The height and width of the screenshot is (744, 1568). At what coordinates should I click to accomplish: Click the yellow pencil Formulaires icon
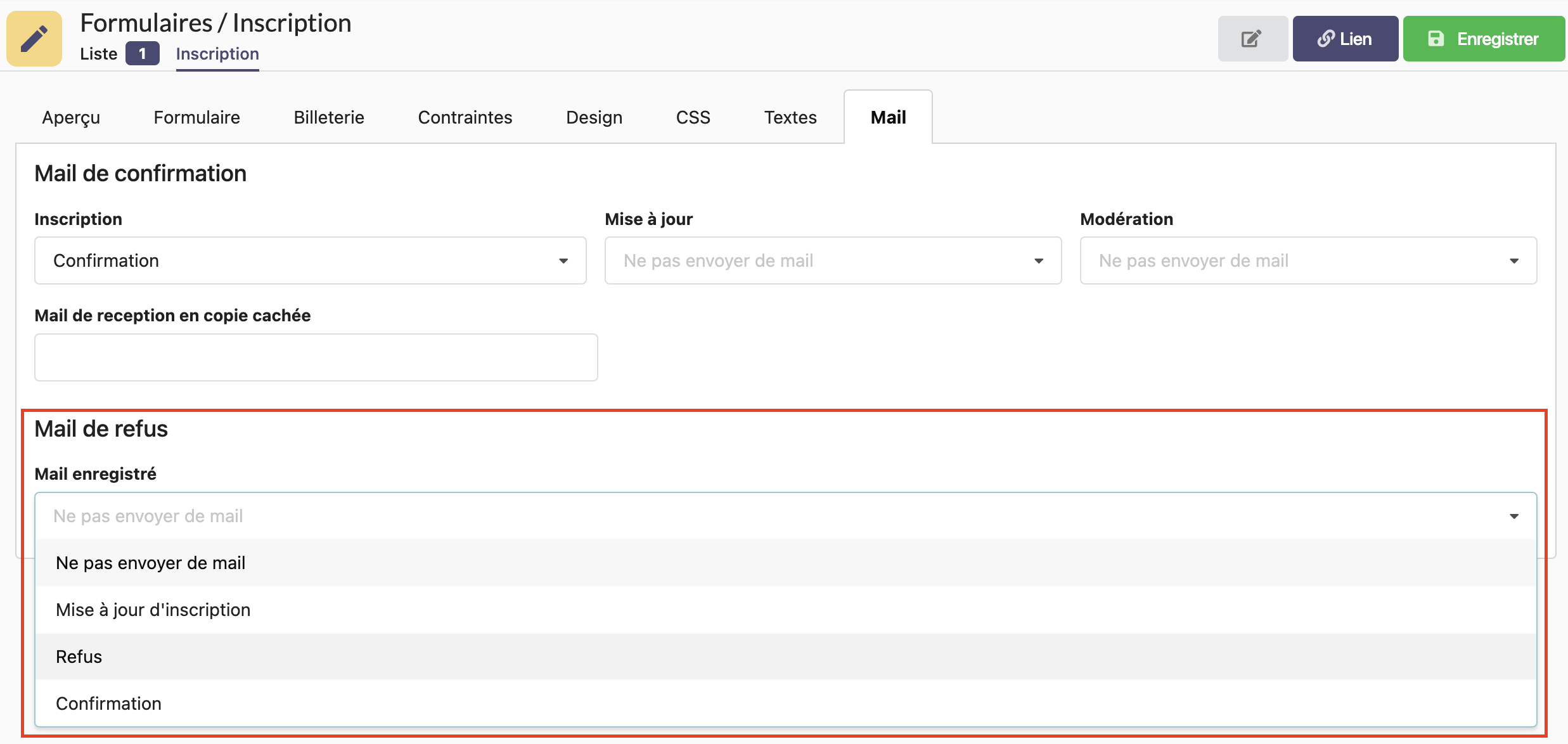(34, 39)
